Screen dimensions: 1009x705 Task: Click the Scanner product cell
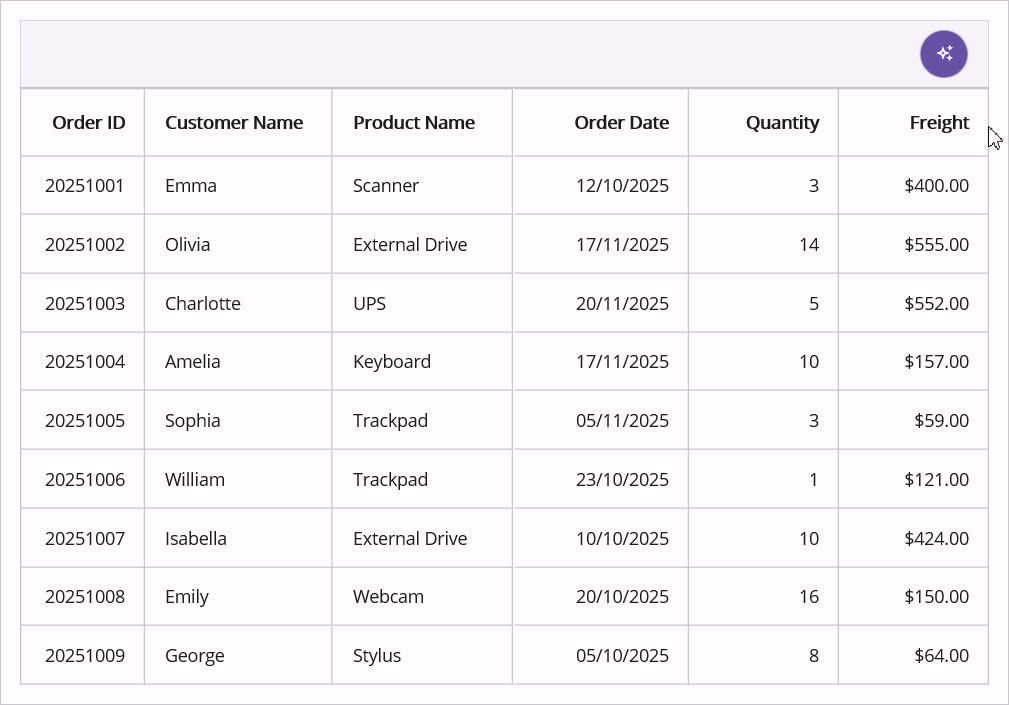click(386, 186)
